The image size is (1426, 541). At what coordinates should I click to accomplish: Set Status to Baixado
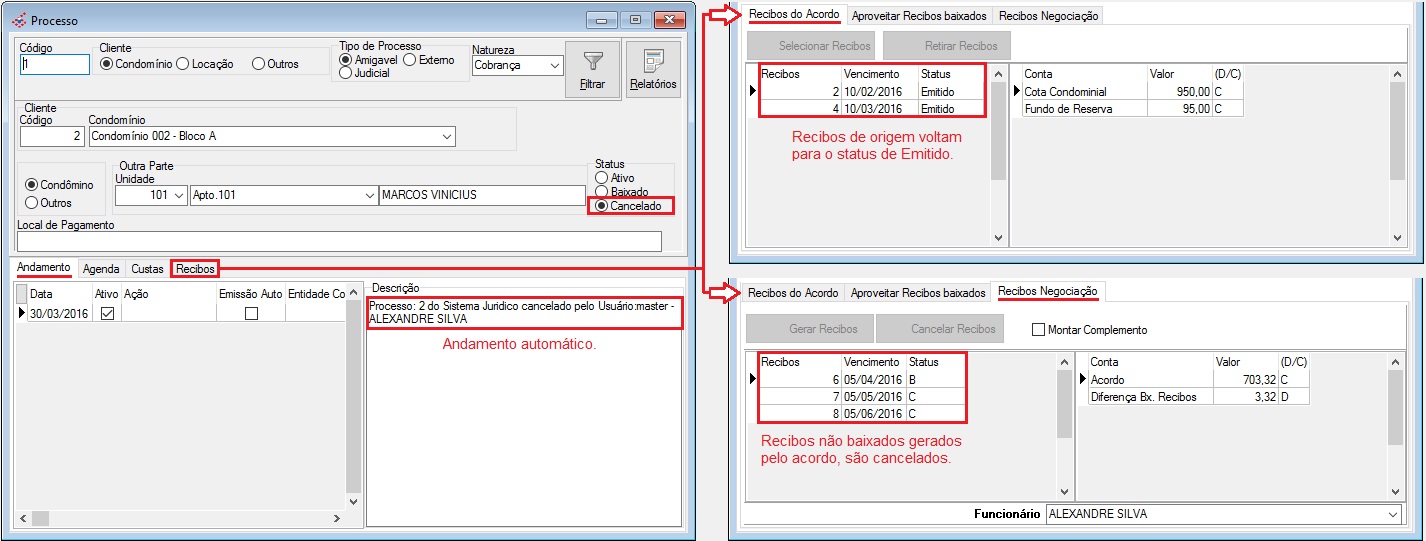coord(601,191)
